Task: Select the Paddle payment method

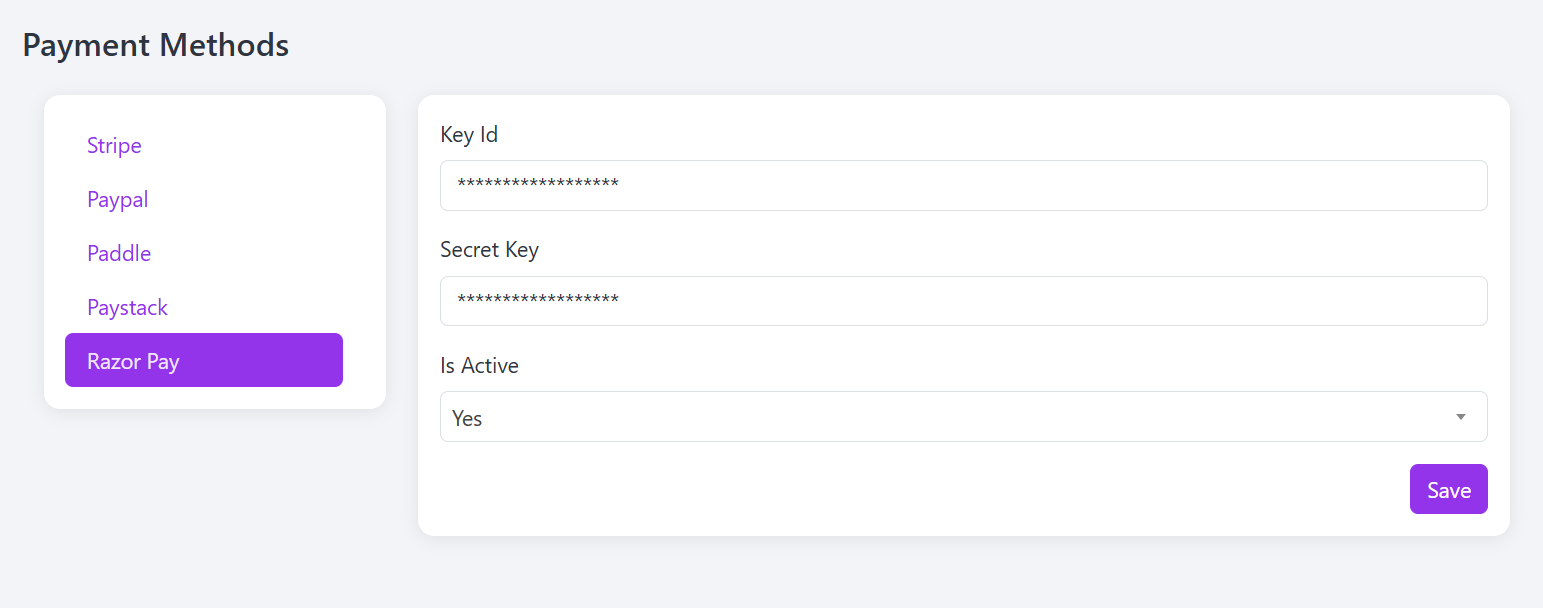Action: point(119,253)
